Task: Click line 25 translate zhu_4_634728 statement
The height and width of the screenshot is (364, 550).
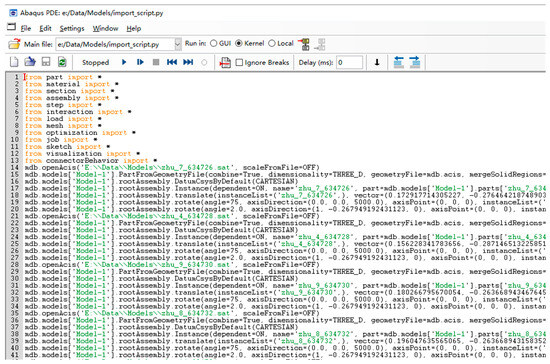Action: point(285,244)
